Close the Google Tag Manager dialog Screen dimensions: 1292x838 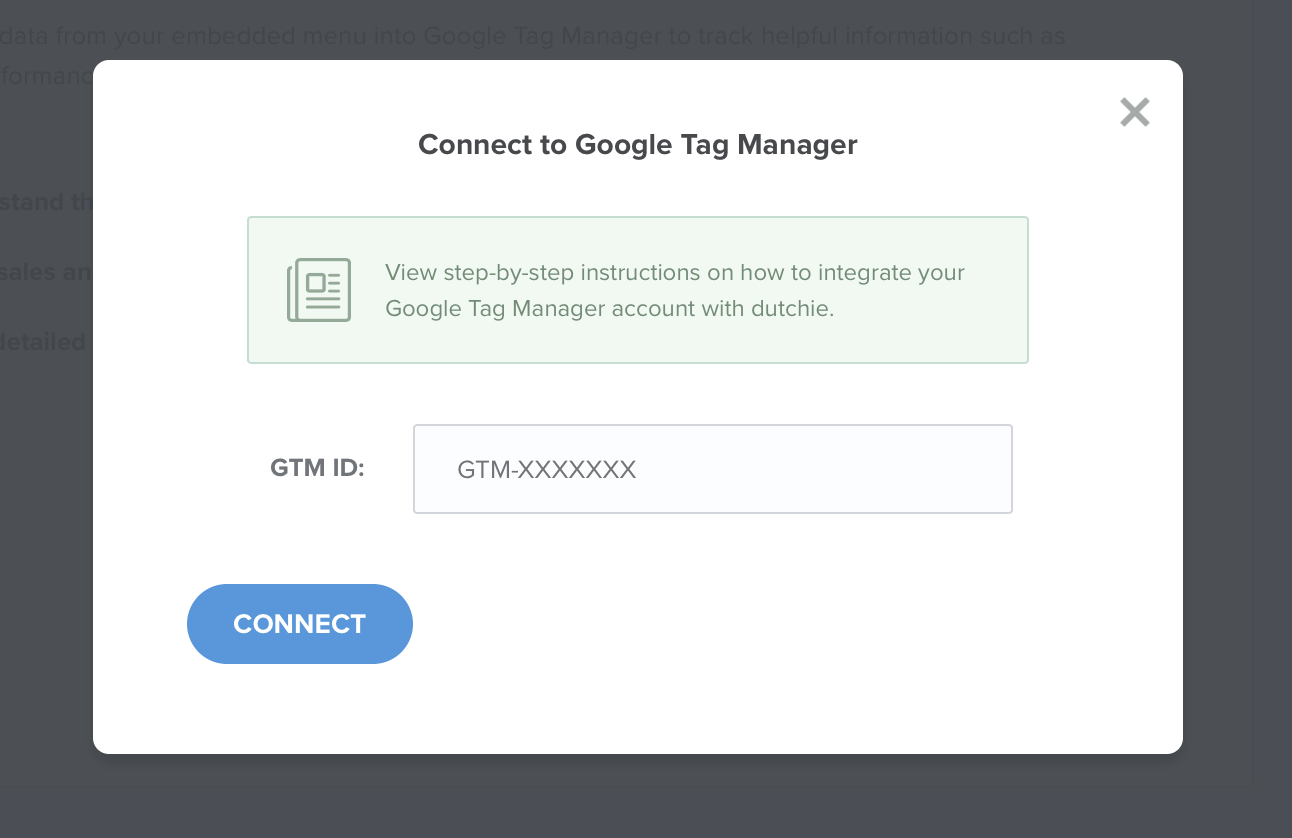coord(1135,112)
